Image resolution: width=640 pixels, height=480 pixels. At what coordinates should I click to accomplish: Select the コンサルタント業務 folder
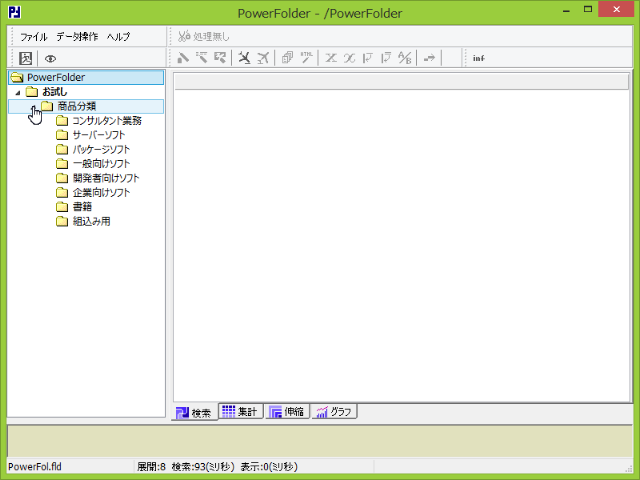[x=107, y=120]
